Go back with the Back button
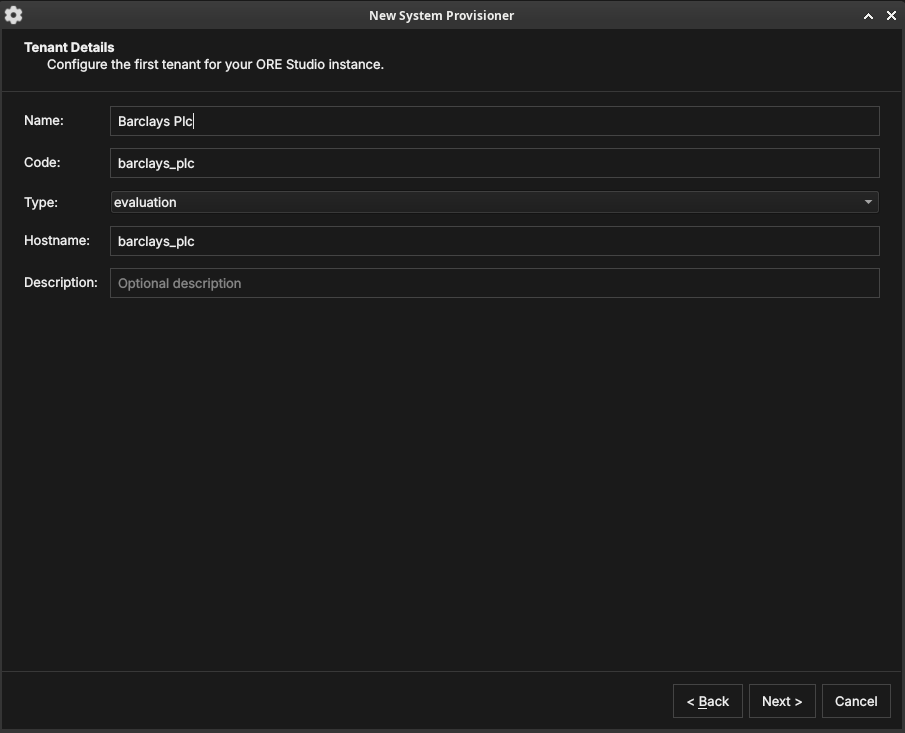905x733 pixels. 708,701
